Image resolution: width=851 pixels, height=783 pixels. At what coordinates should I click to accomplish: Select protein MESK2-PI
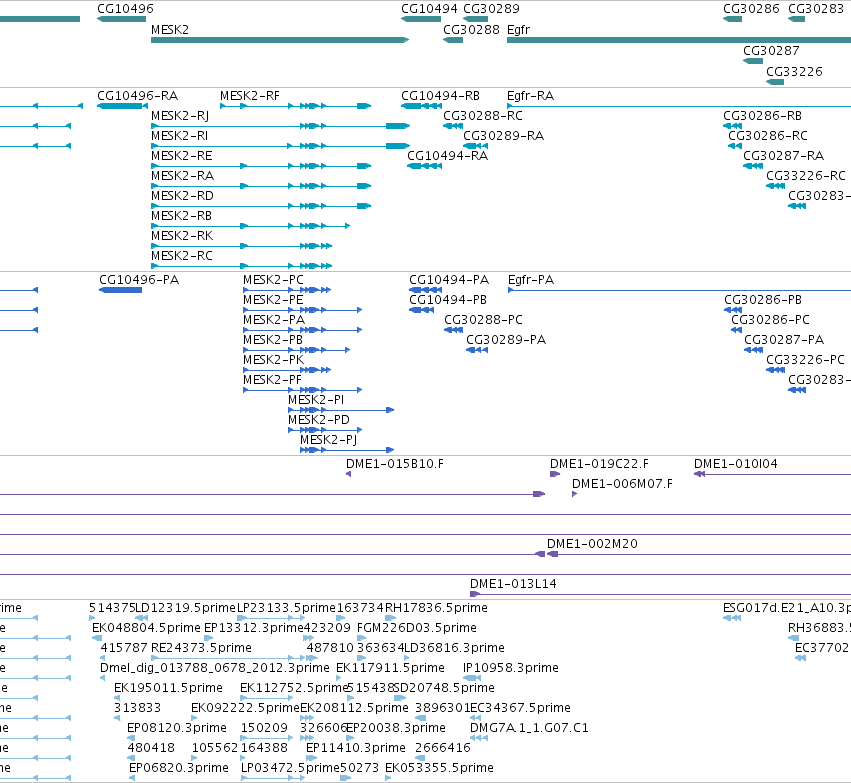[x=316, y=400]
